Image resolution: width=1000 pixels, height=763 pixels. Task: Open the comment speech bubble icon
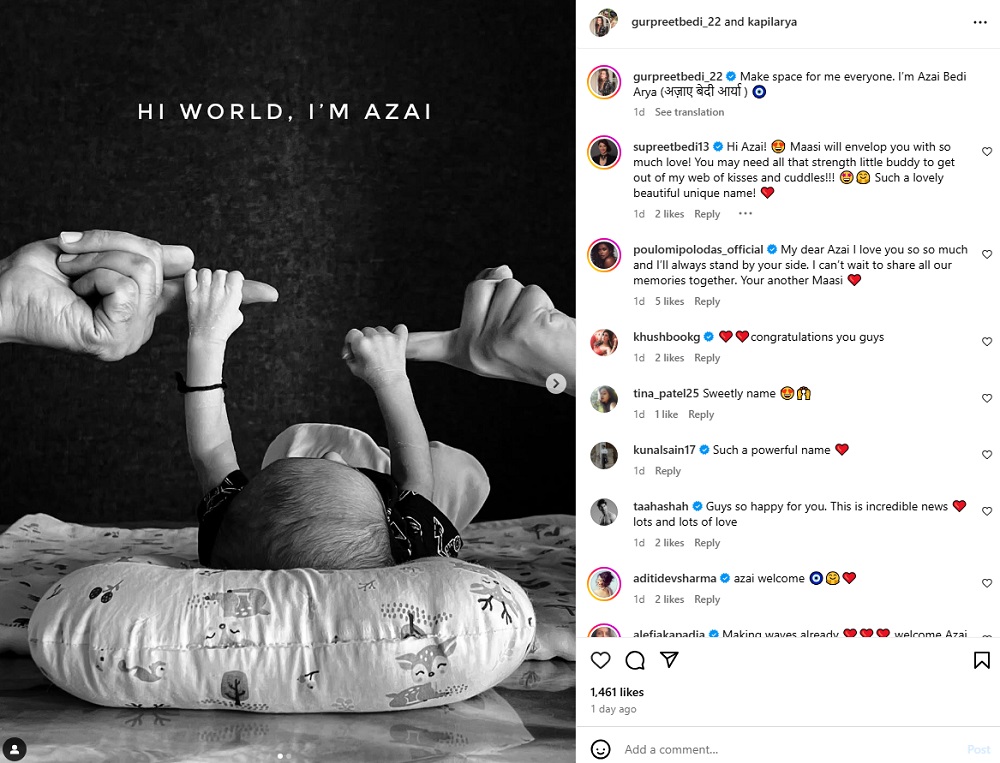click(635, 660)
